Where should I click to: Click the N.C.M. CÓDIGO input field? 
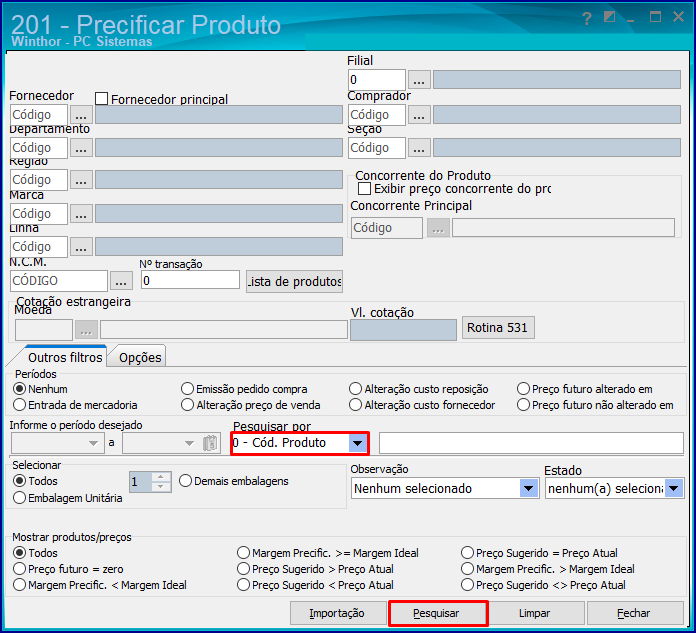click(59, 281)
